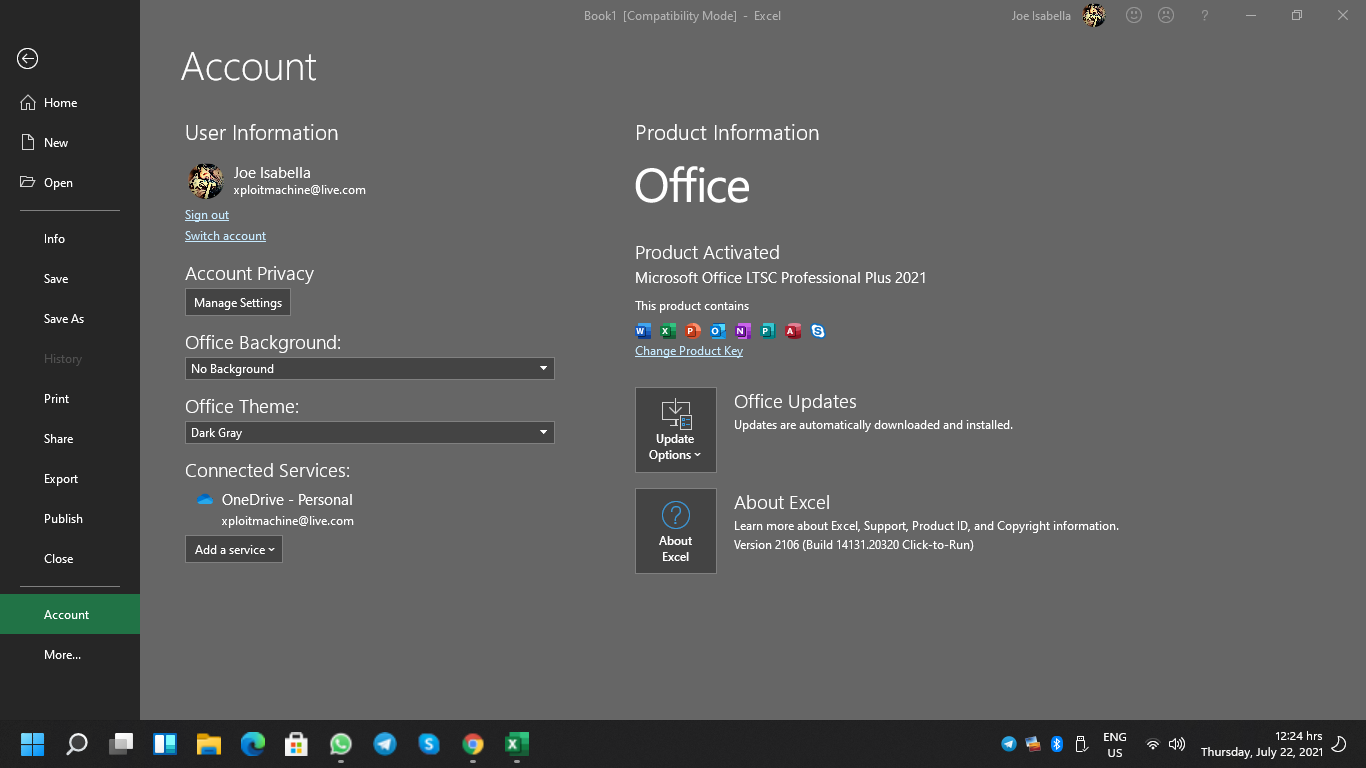This screenshot has width=1366, height=768.
Task: Open the clock and date flyout
Action: click(1262, 744)
